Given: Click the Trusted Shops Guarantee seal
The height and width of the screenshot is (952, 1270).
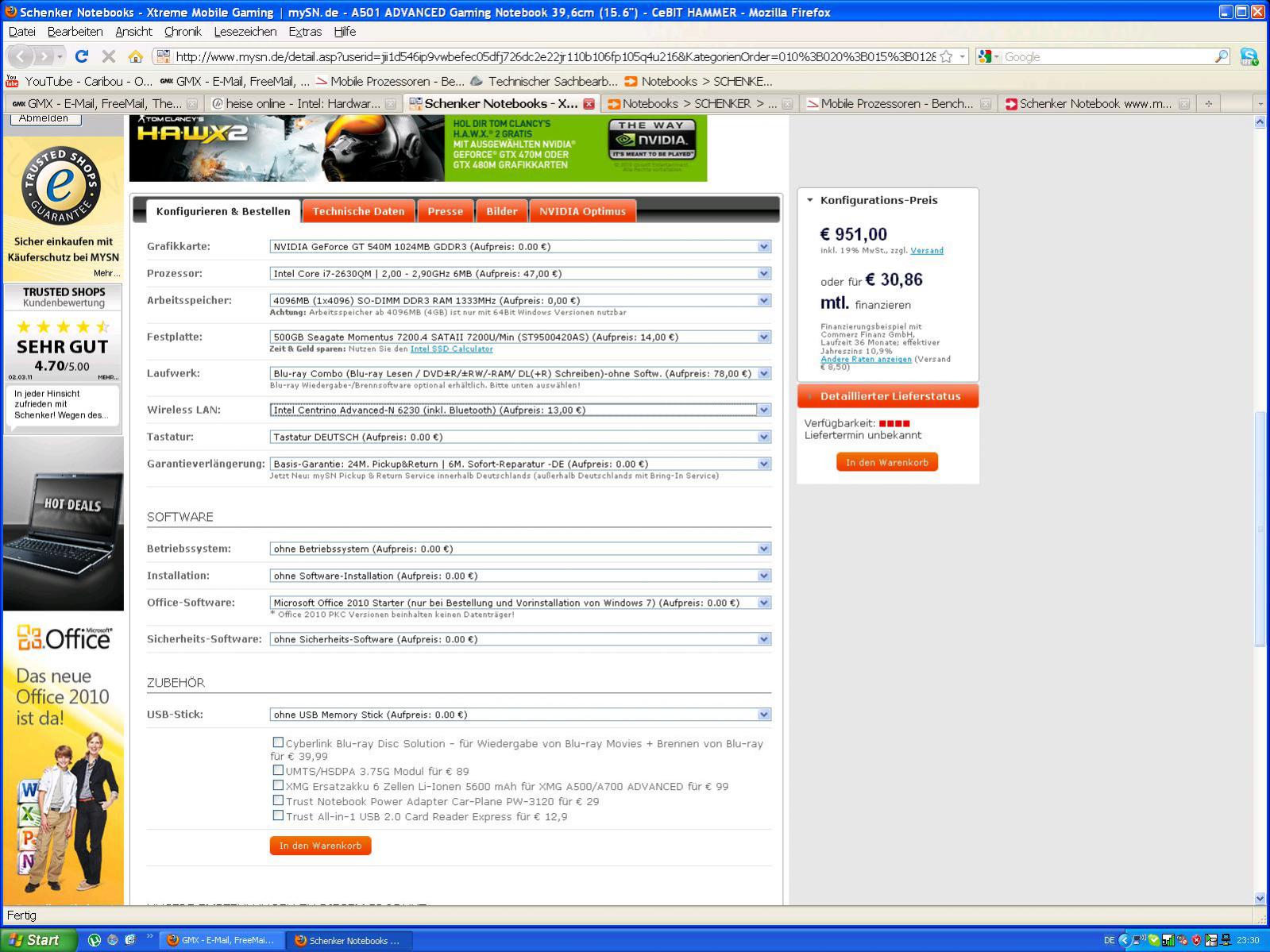Looking at the screenshot, I should coord(61,186).
